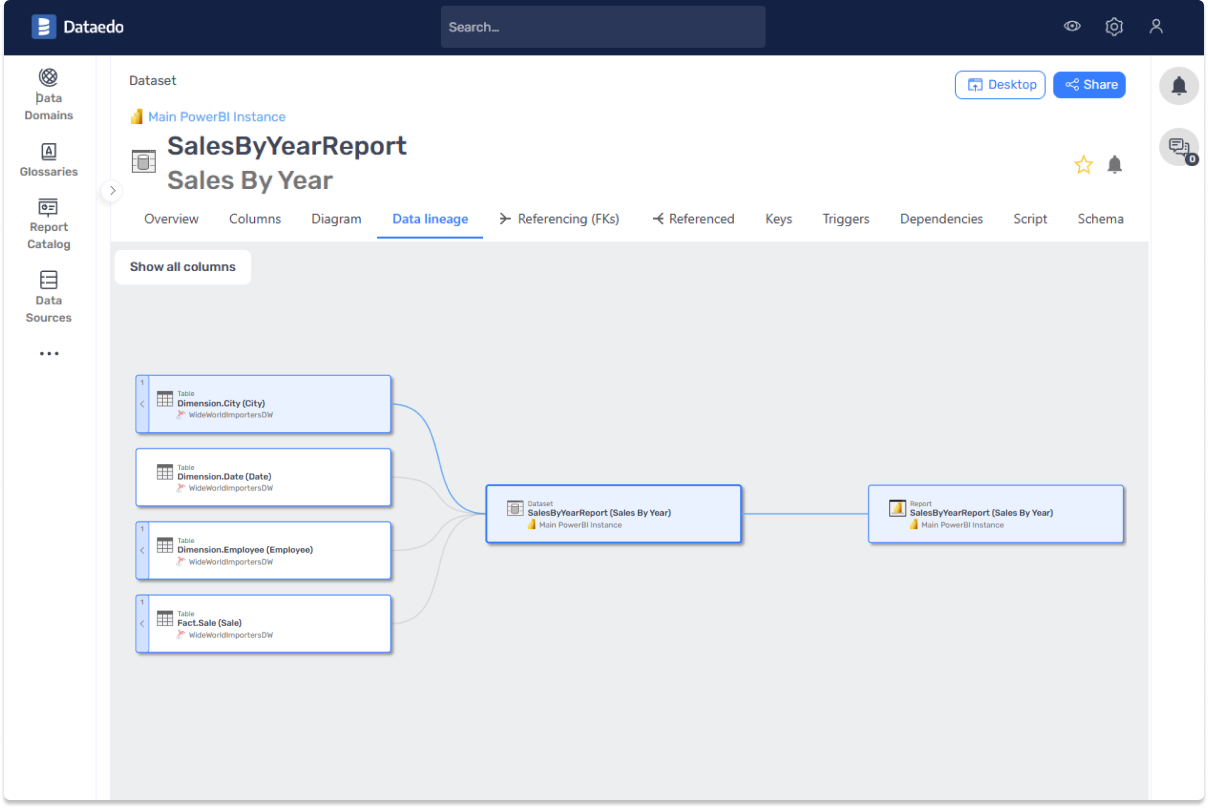Viewport: 1208px width, 808px height.
Task: Click the Desktop button
Action: (1000, 85)
